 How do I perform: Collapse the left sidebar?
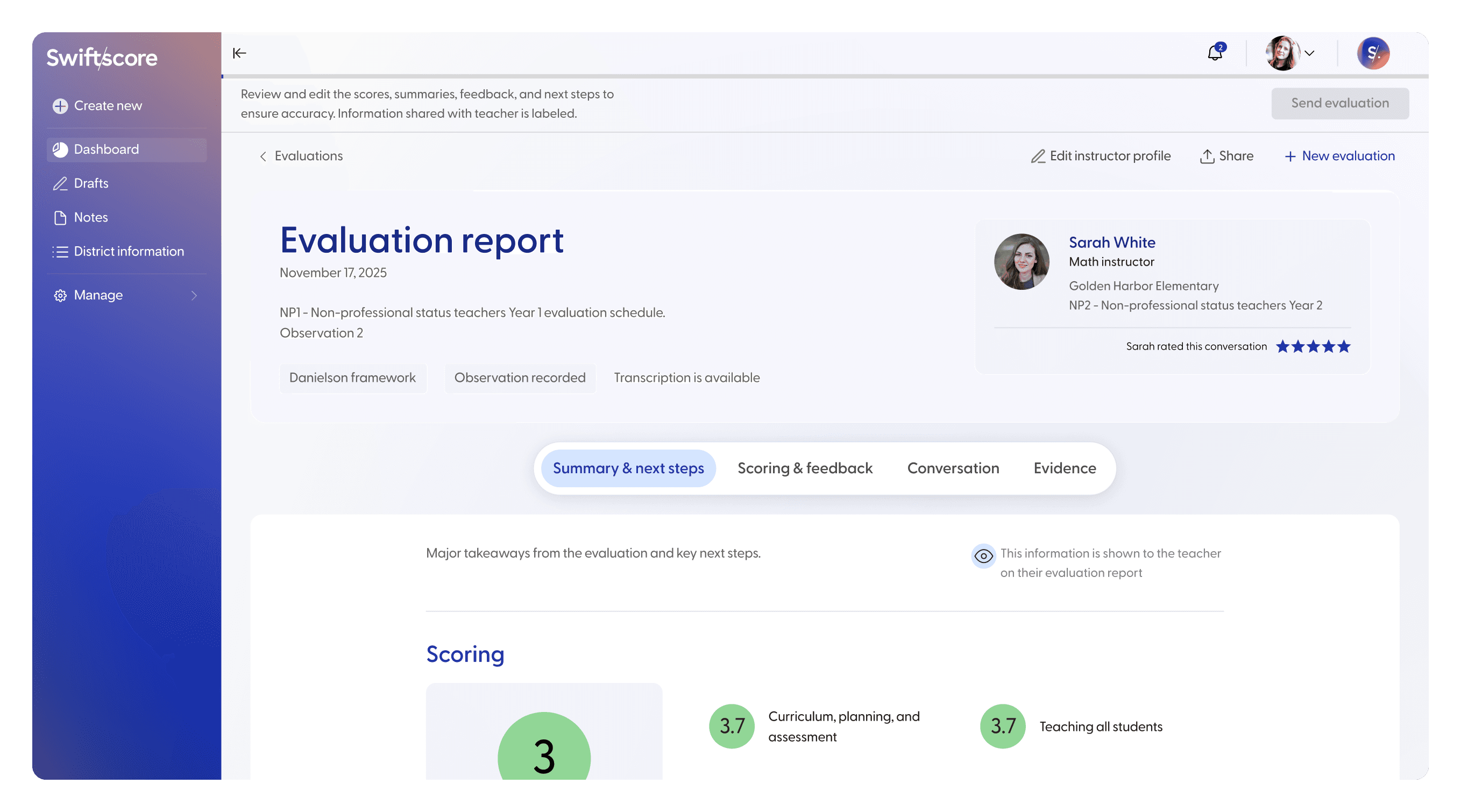[239, 53]
